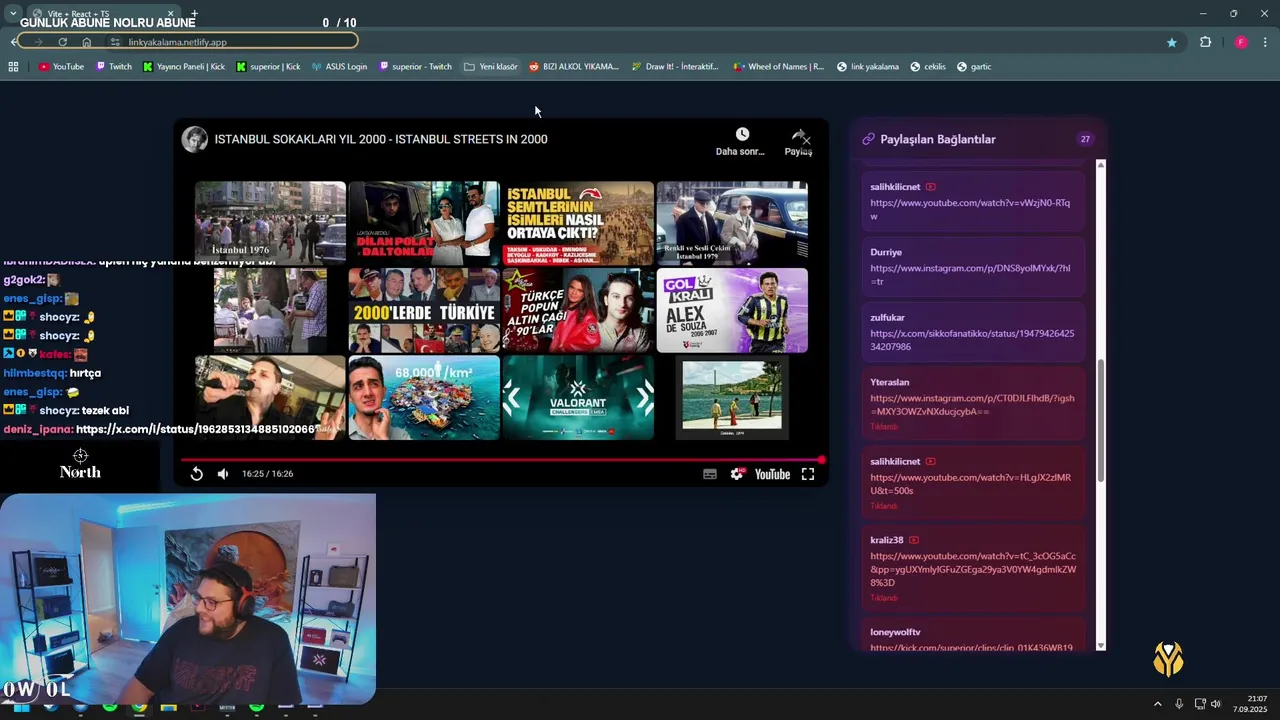The image size is (1280, 720).
Task: Bookmark this page with the star icon
Action: coord(1172,42)
